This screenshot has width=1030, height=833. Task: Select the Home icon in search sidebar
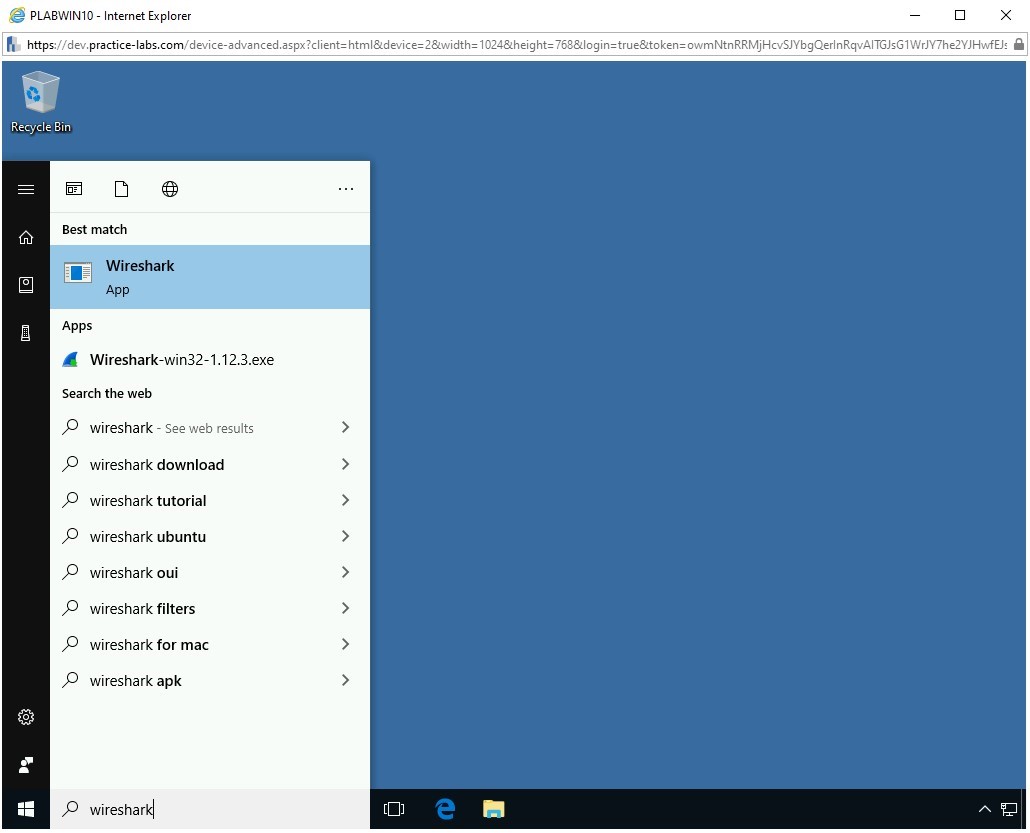26,238
